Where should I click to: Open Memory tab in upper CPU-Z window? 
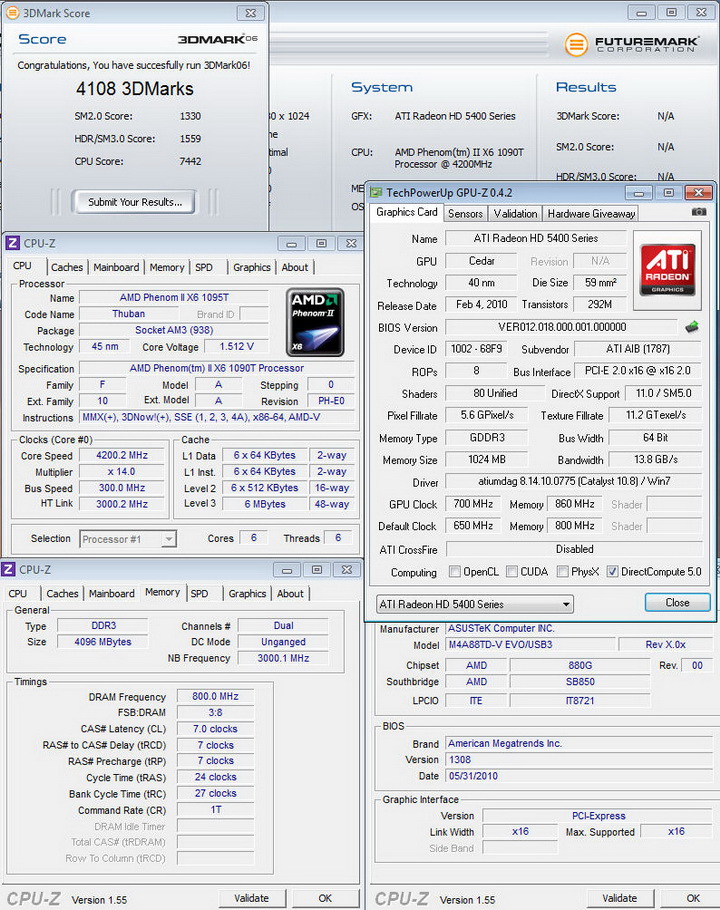167,268
